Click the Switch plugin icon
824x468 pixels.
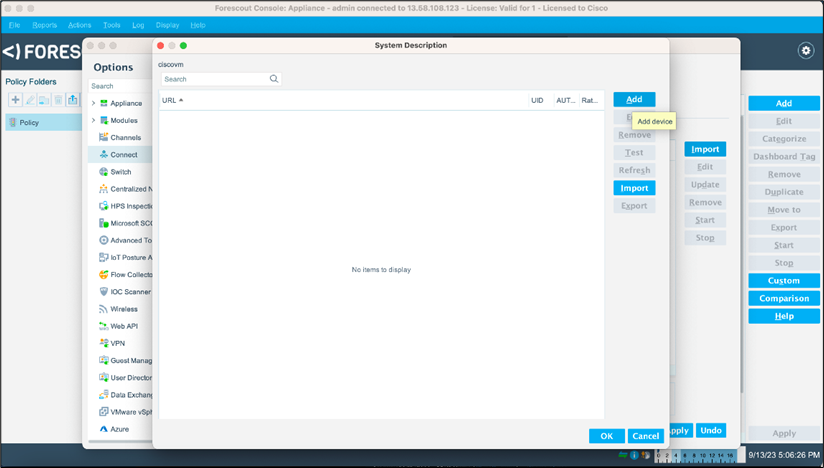coord(104,172)
